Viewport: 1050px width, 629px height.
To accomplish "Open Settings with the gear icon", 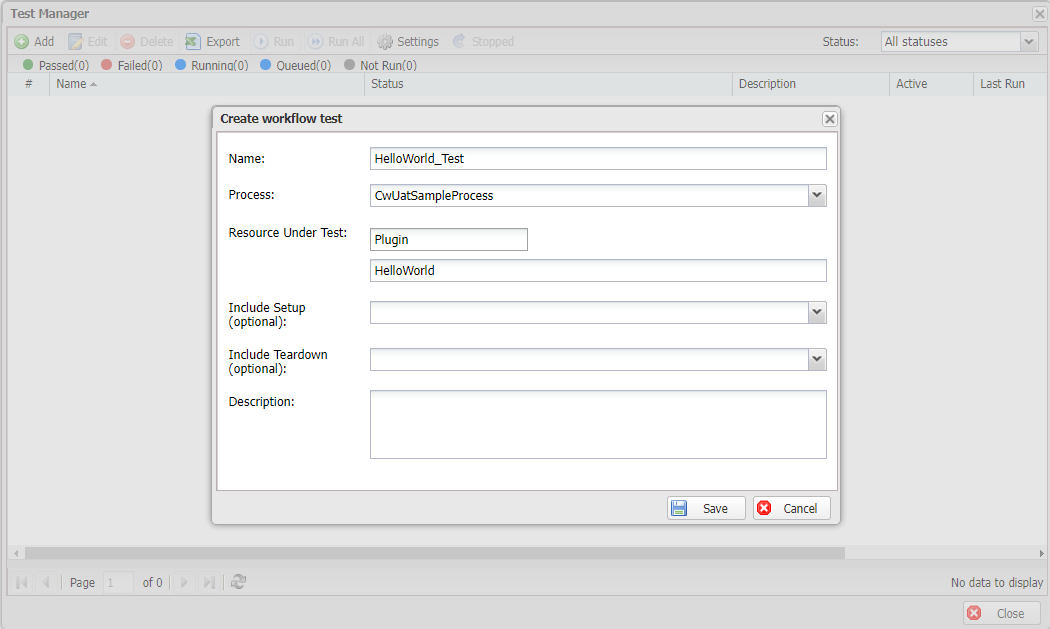I will tap(385, 42).
